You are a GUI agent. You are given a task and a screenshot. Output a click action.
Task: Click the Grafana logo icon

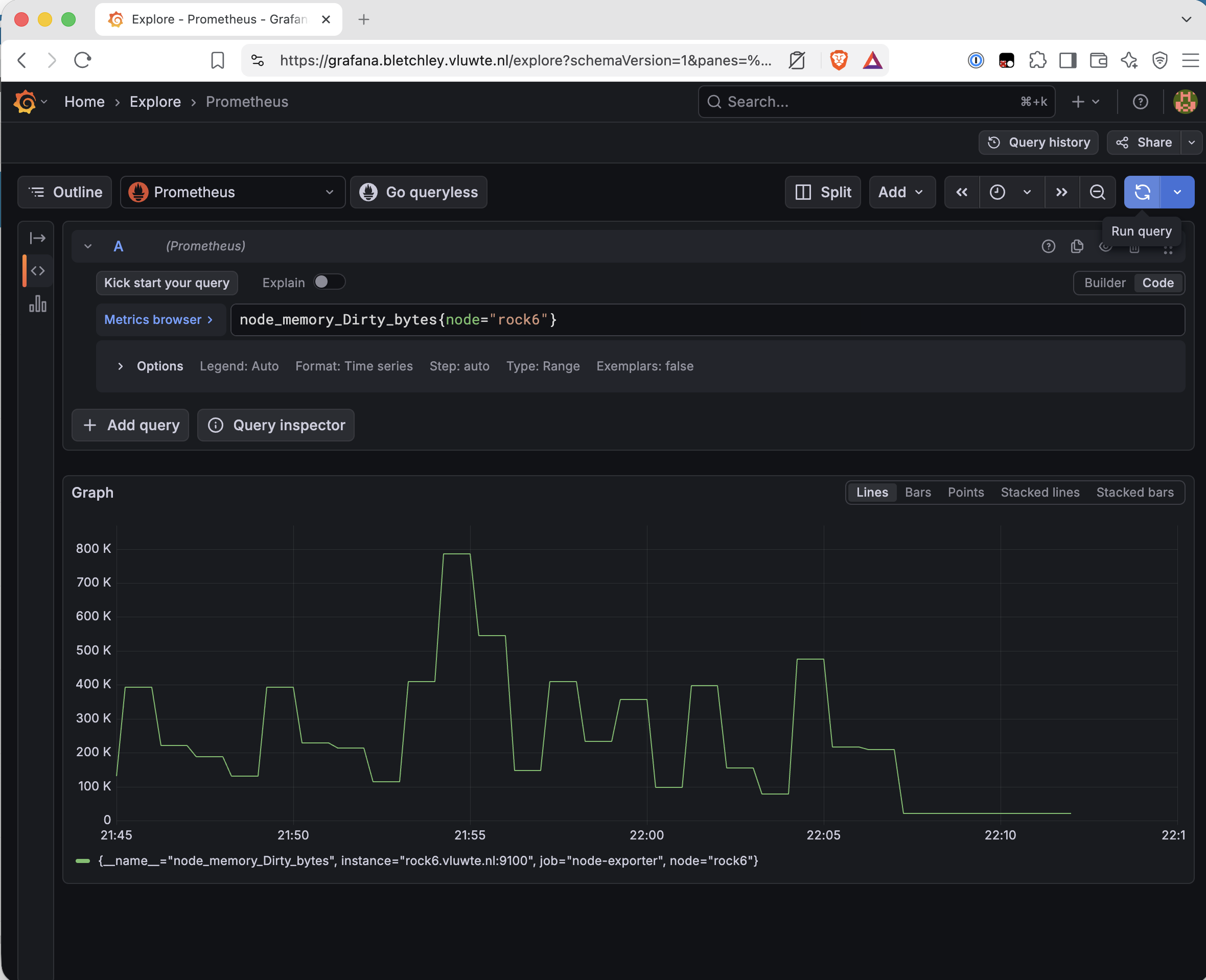click(25, 102)
